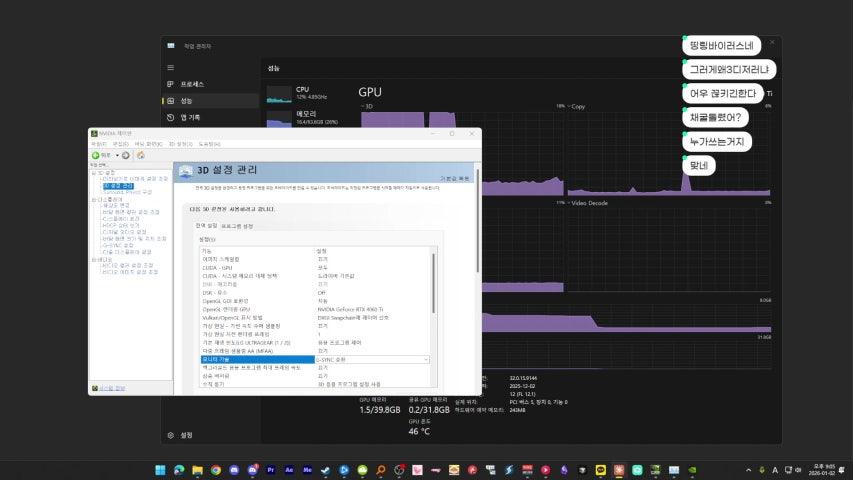This screenshot has height=480, width=853.
Task: Select 해상도 변경 in display tree
Action: point(116,206)
